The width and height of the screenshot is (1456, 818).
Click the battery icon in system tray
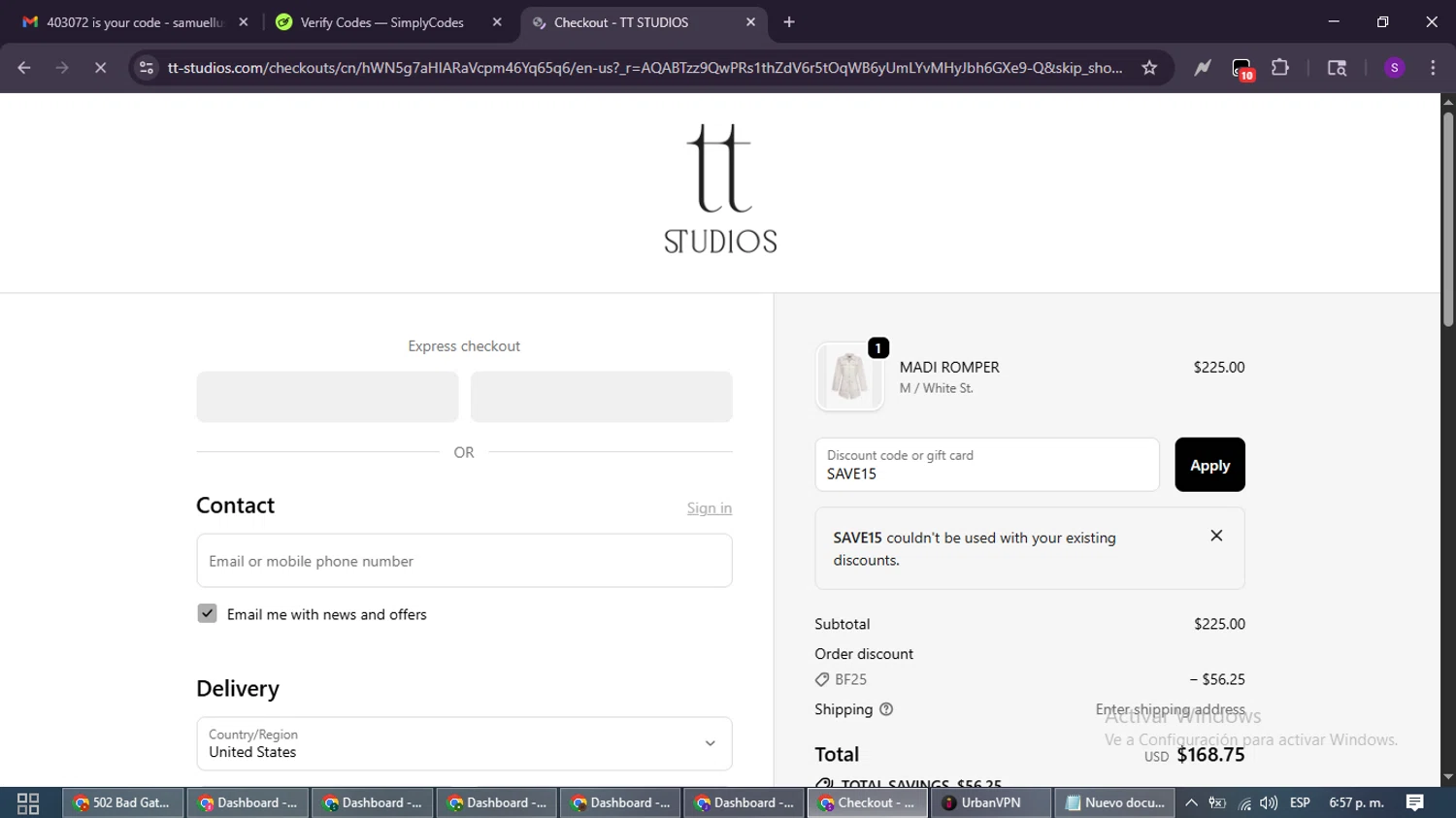[1217, 802]
